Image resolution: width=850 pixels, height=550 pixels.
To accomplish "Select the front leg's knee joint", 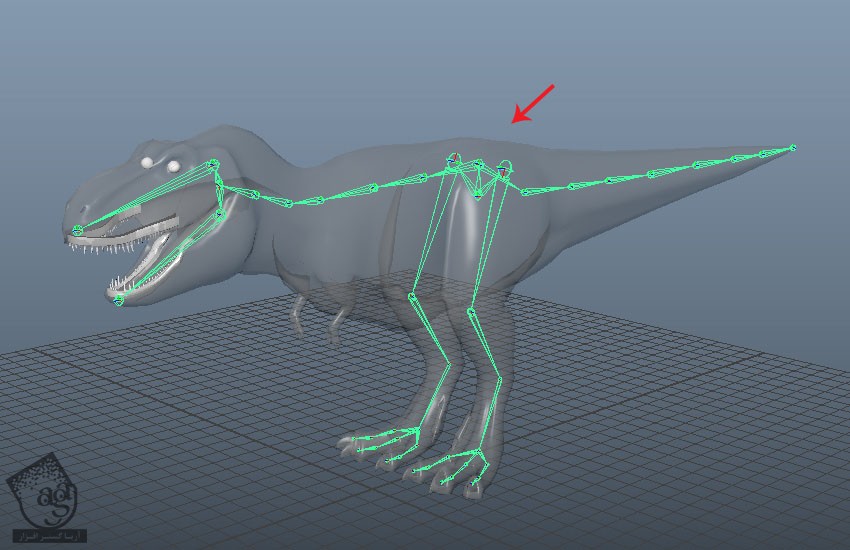I will [x=413, y=296].
